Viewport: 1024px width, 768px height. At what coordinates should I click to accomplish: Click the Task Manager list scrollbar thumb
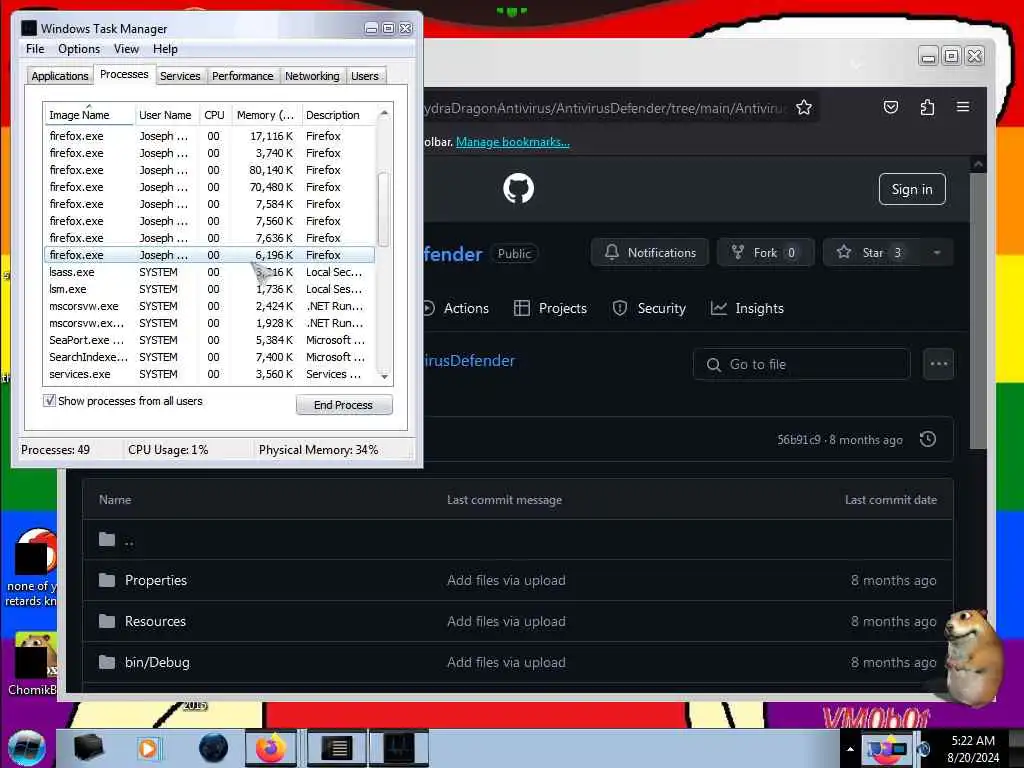point(383,209)
